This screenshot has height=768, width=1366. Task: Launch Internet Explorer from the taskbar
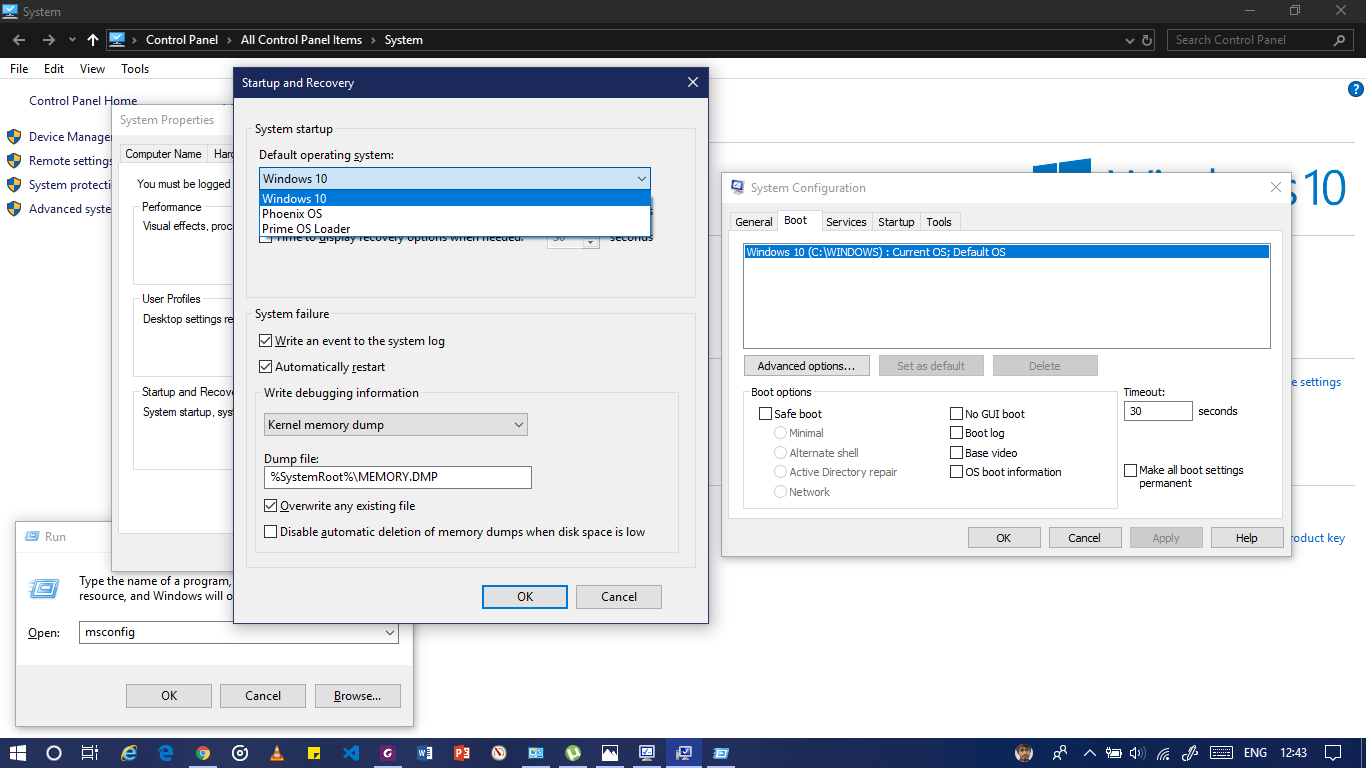129,753
